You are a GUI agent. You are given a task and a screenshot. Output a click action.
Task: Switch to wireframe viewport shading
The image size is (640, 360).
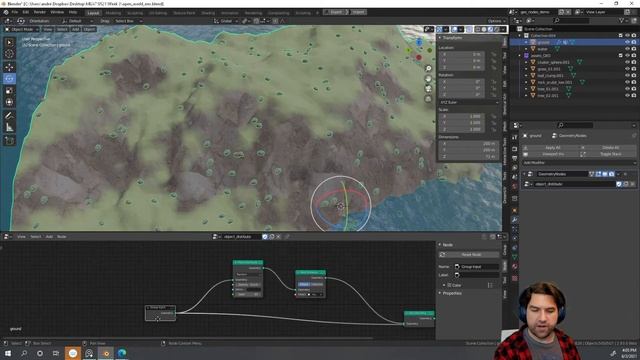pos(478,29)
